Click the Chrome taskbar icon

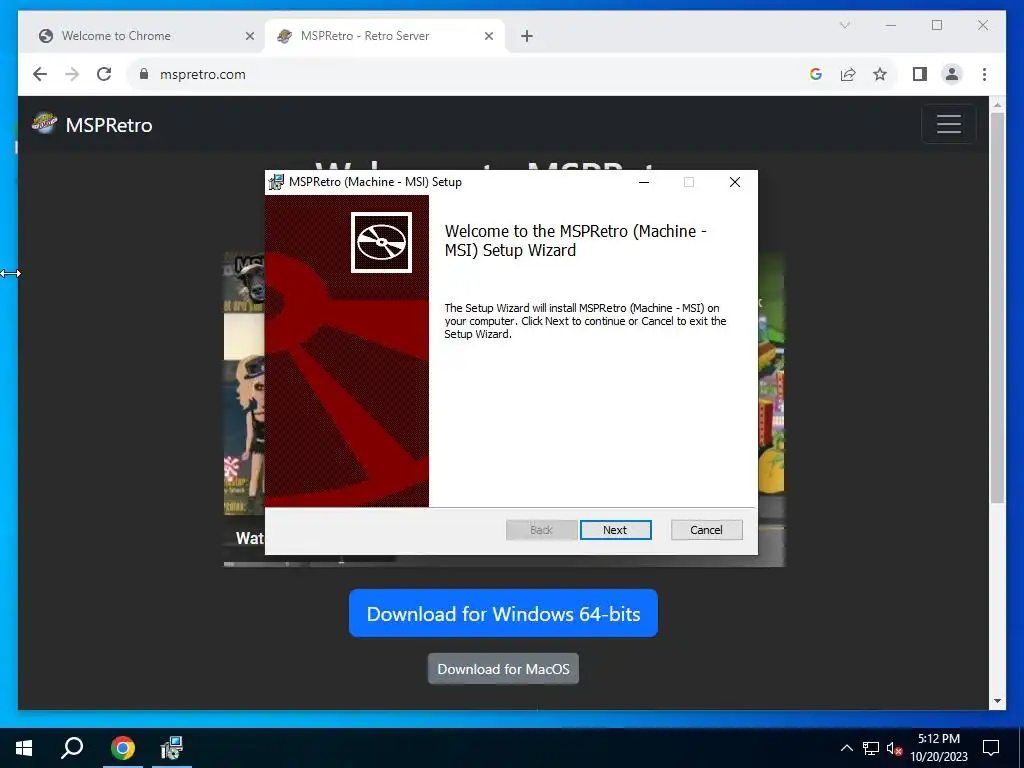coord(122,748)
